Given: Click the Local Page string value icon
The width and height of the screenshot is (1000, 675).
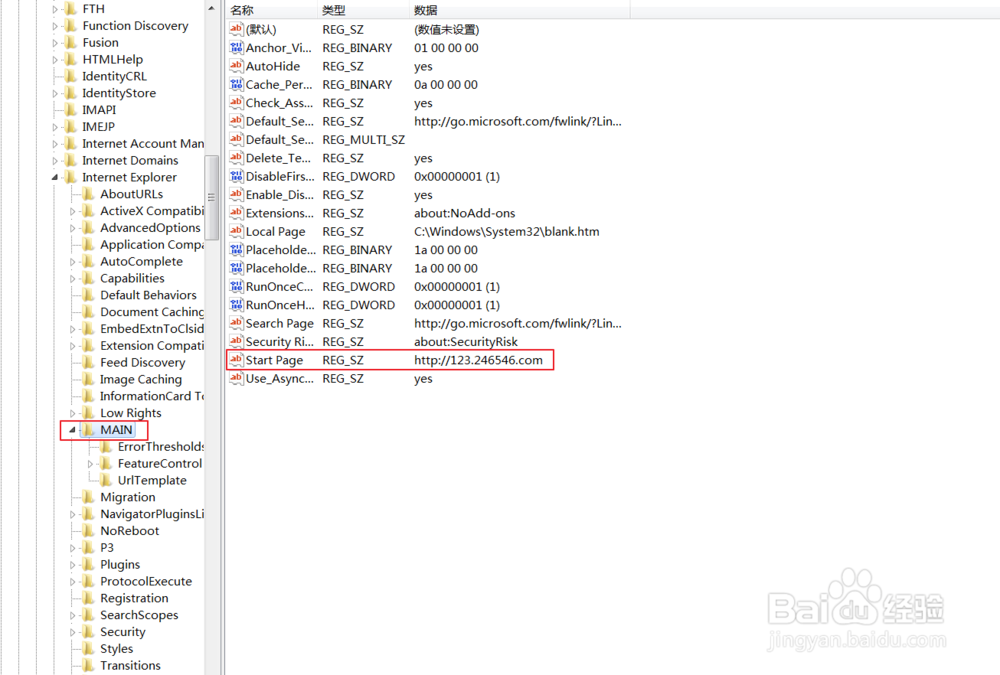Looking at the screenshot, I should (x=236, y=231).
